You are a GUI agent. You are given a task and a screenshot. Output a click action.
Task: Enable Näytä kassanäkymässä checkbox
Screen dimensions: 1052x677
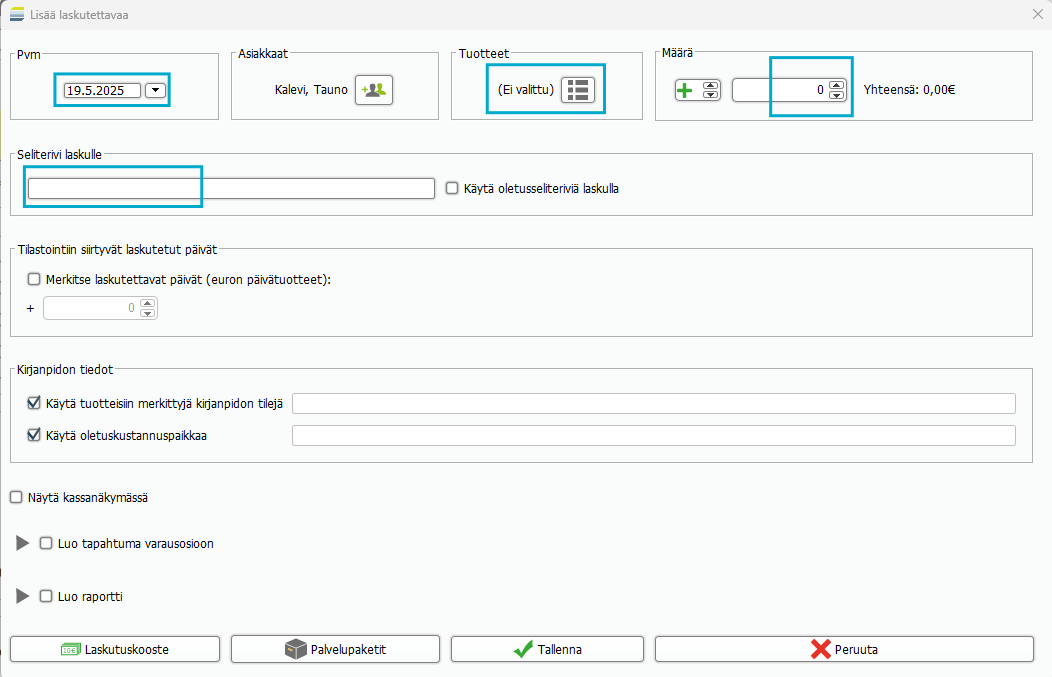[16, 497]
